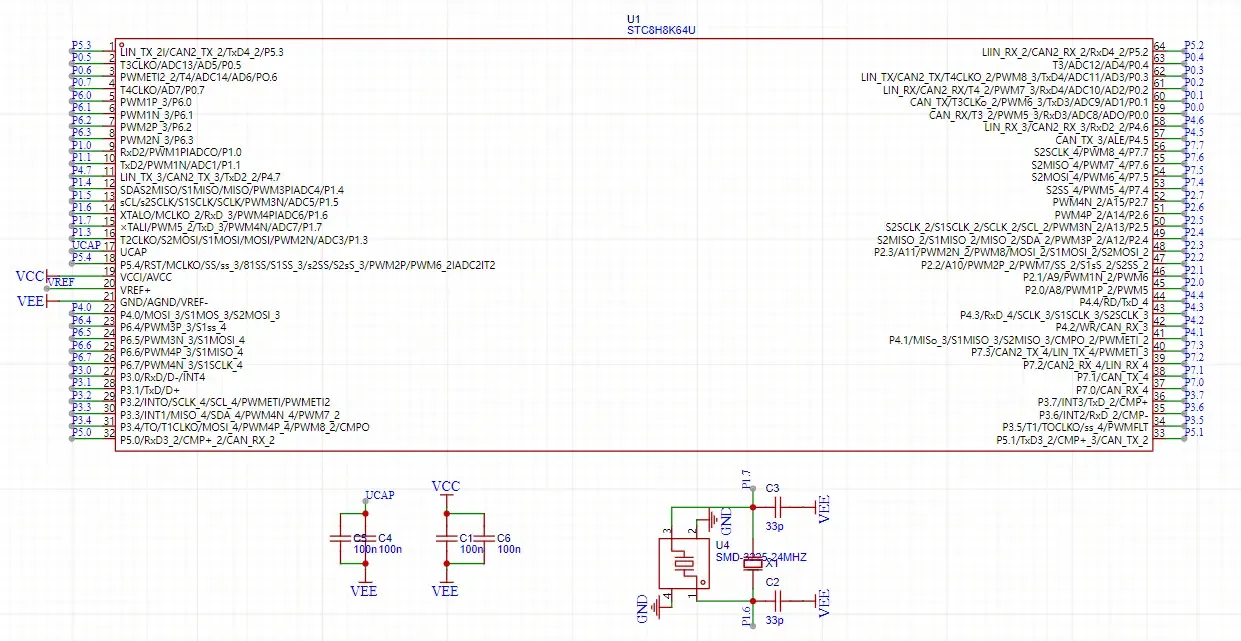Click the wire junction dot left of C2
The height and width of the screenshot is (641, 1241).
[x=753, y=601]
